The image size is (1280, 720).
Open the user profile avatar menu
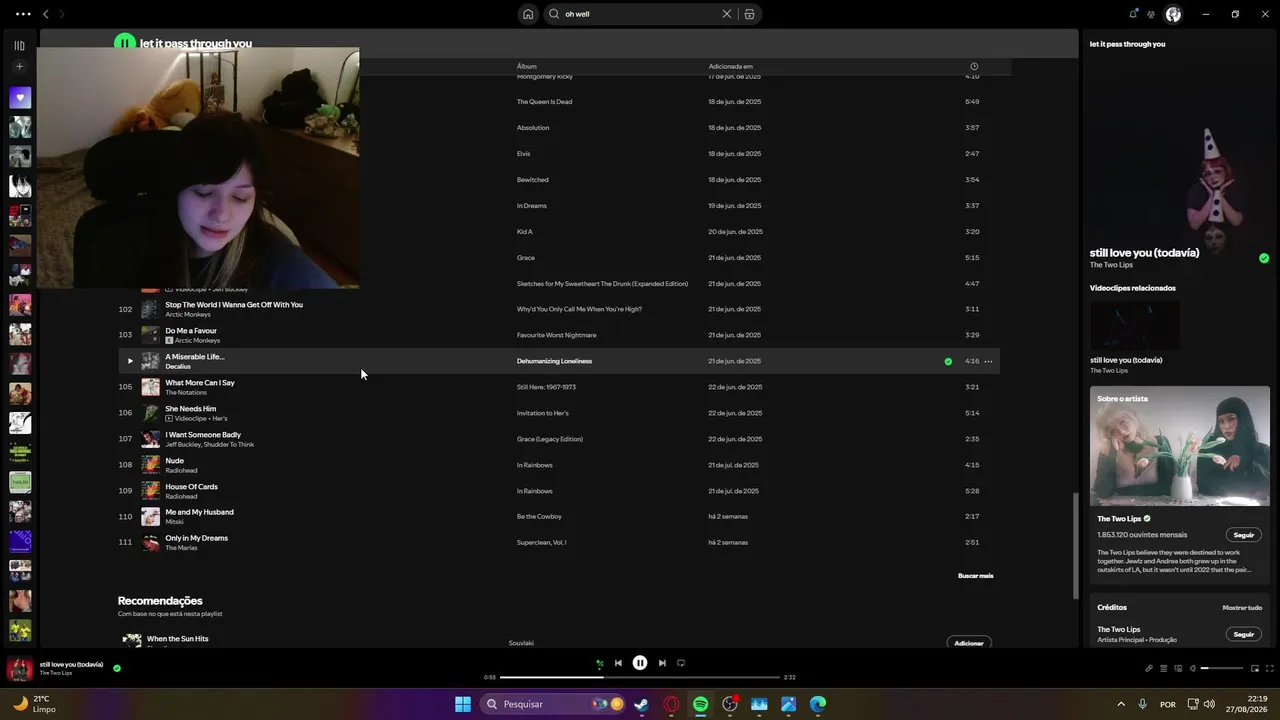tap(1173, 14)
